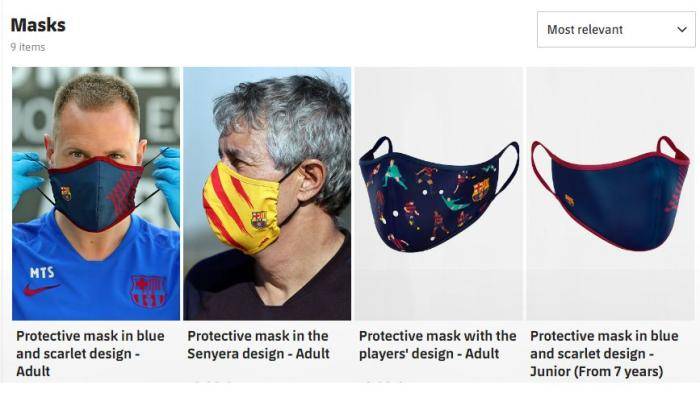Open the Most relevant sort dropdown
The image size is (700, 414).
coord(616,29)
